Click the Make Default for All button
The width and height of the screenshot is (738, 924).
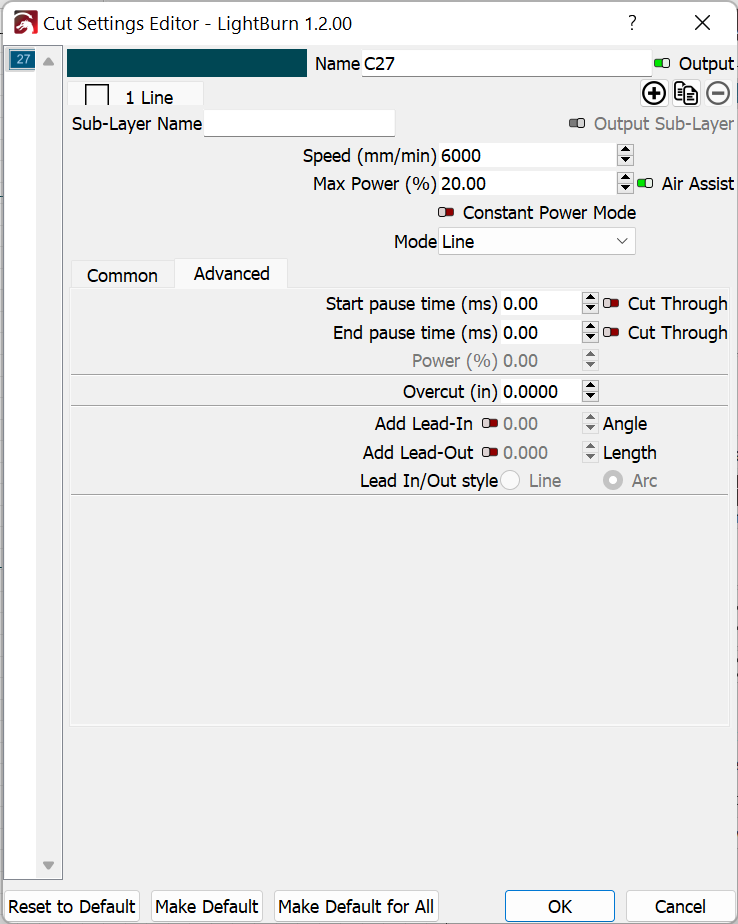tap(356, 906)
